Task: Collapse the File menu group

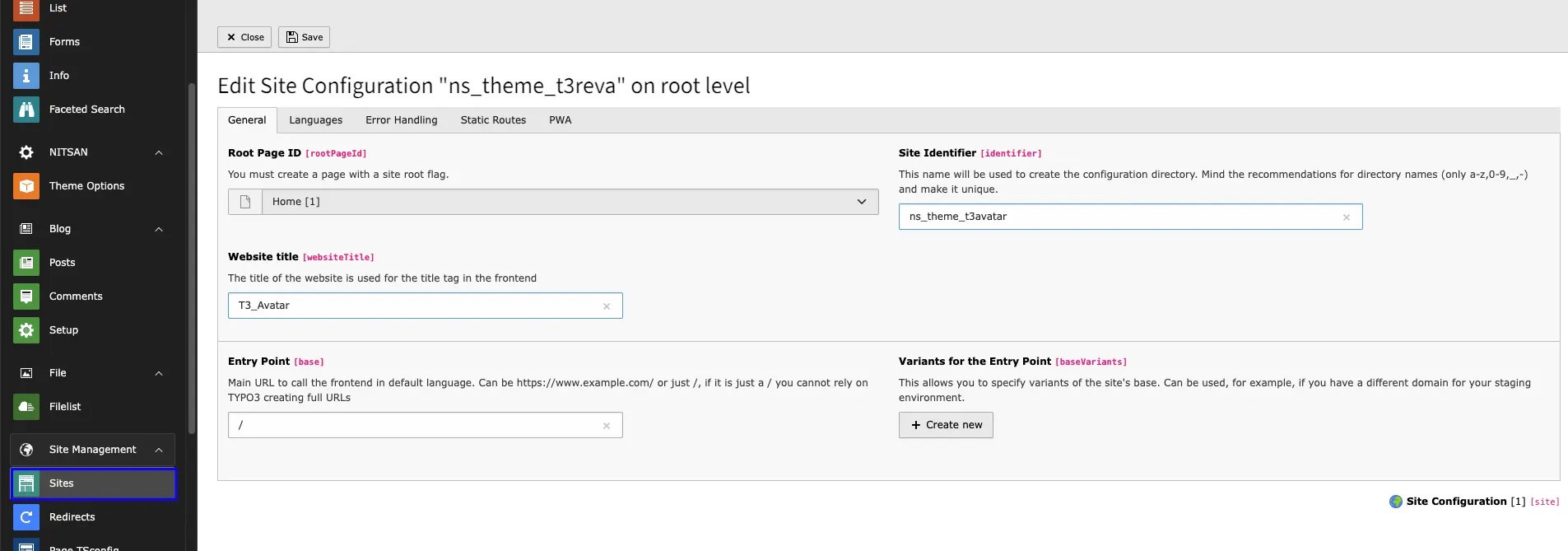Action: (x=159, y=373)
